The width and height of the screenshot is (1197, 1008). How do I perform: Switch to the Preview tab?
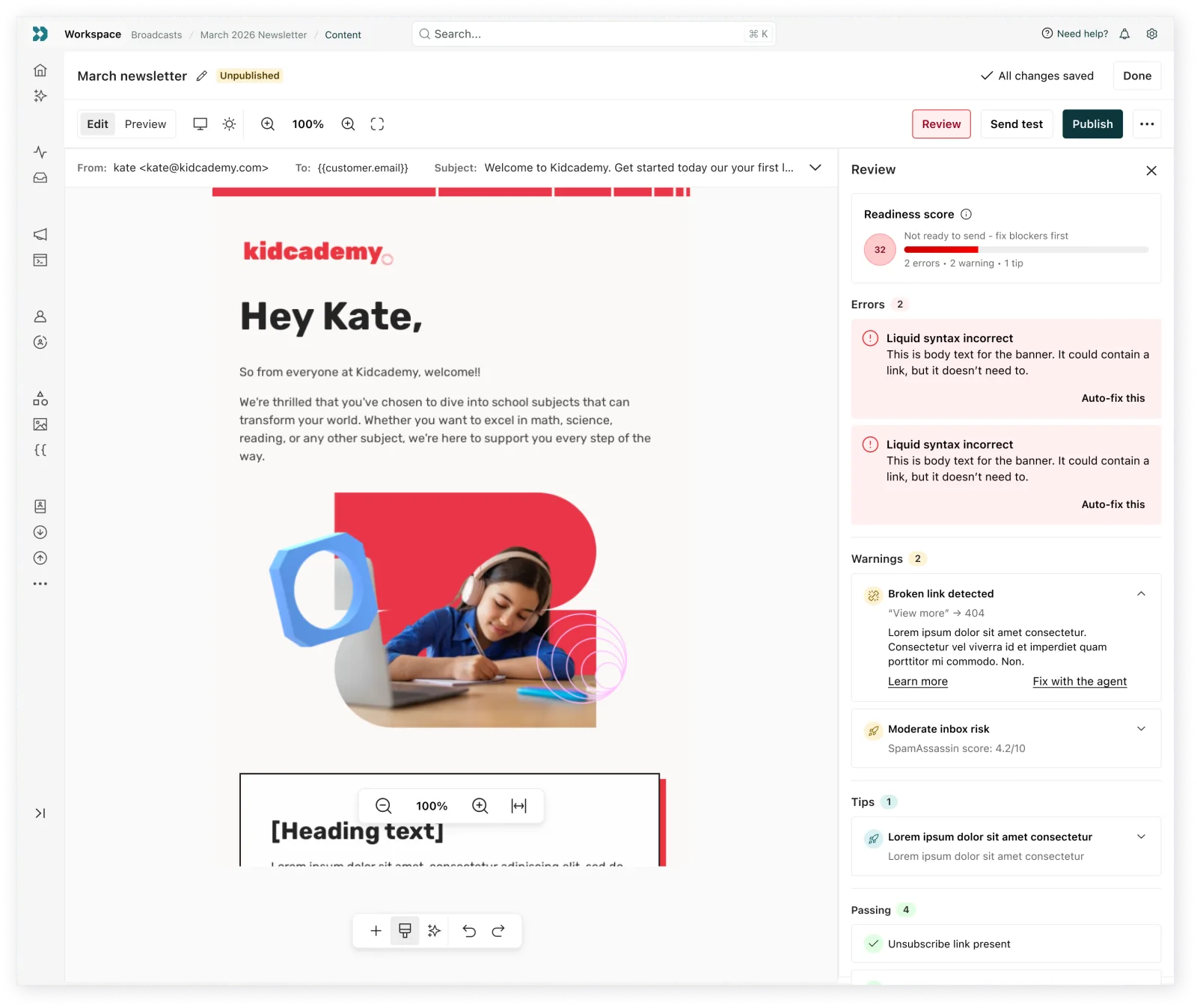click(x=145, y=124)
